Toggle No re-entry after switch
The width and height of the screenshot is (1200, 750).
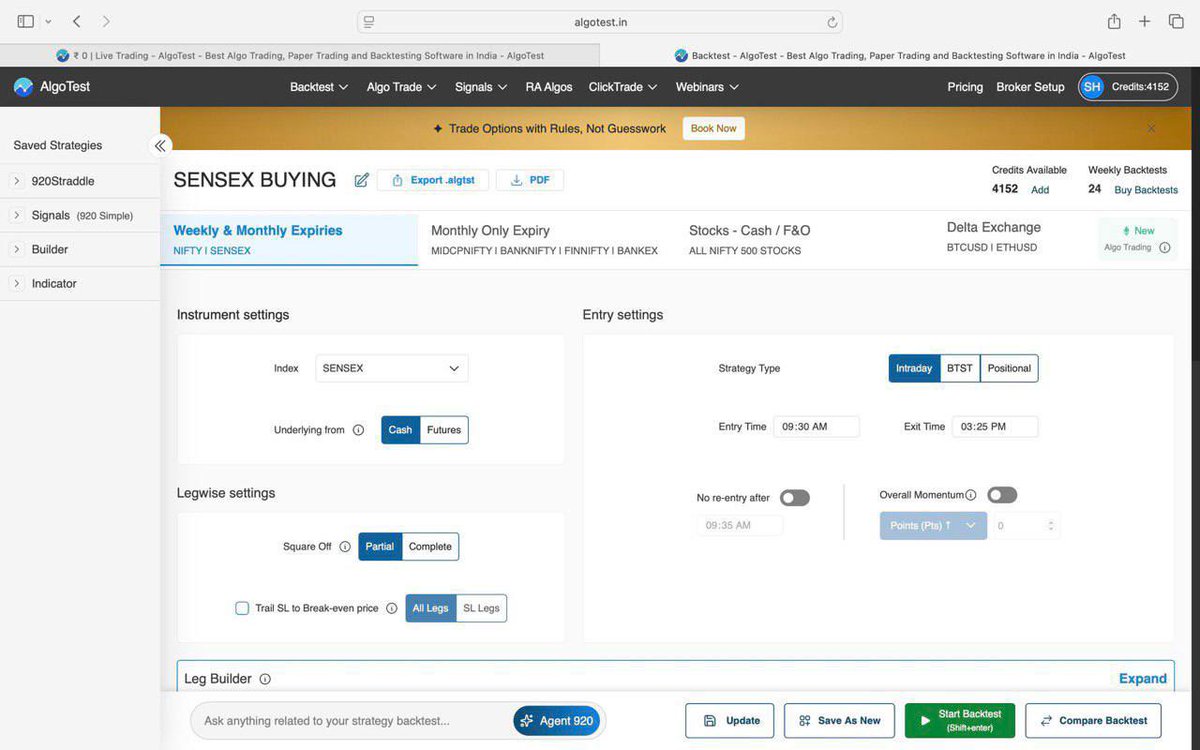[795, 498]
